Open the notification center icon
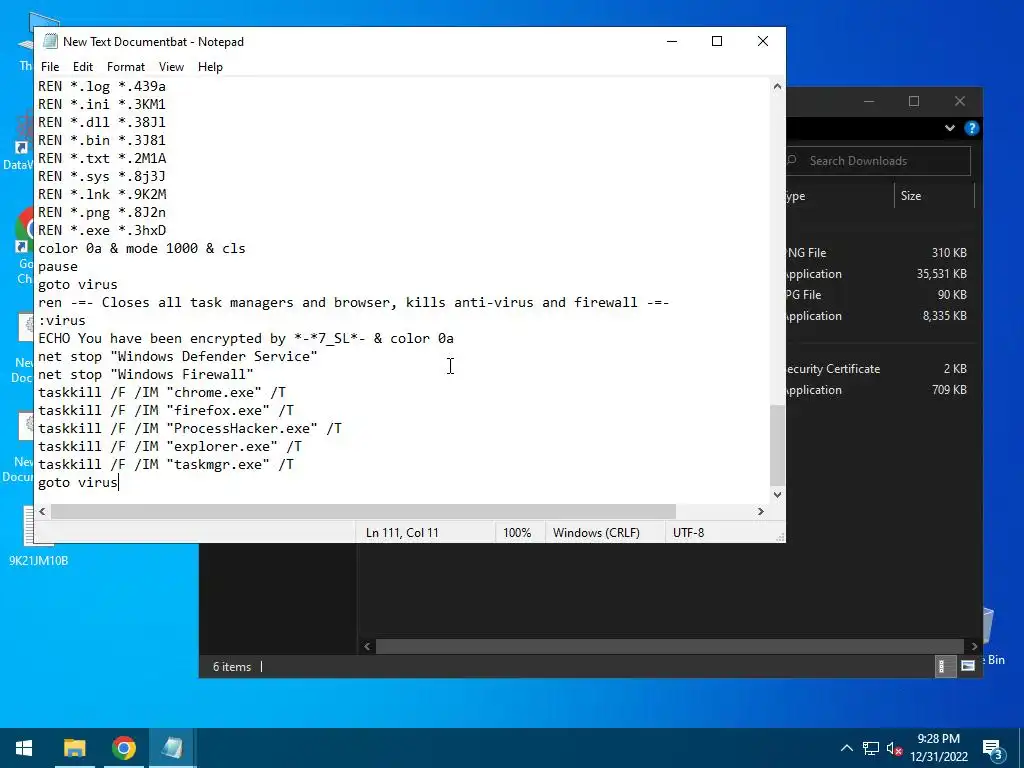 (992, 750)
